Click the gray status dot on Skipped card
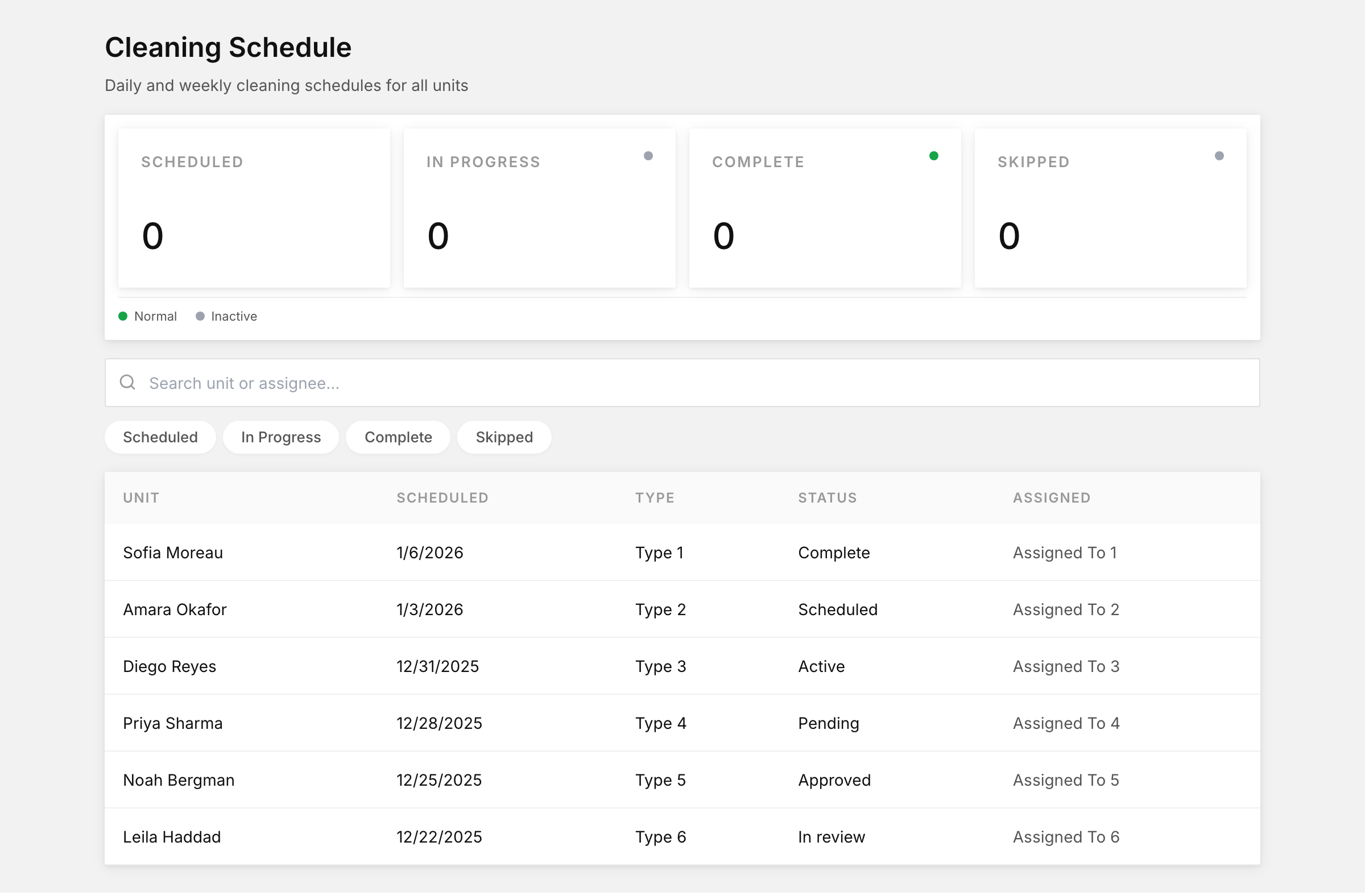 coord(1219,156)
